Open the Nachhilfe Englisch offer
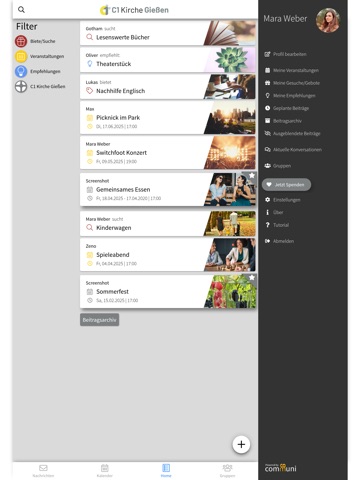Image resolution: width=360 pixels, height=480 pixels. coord(168,87)
